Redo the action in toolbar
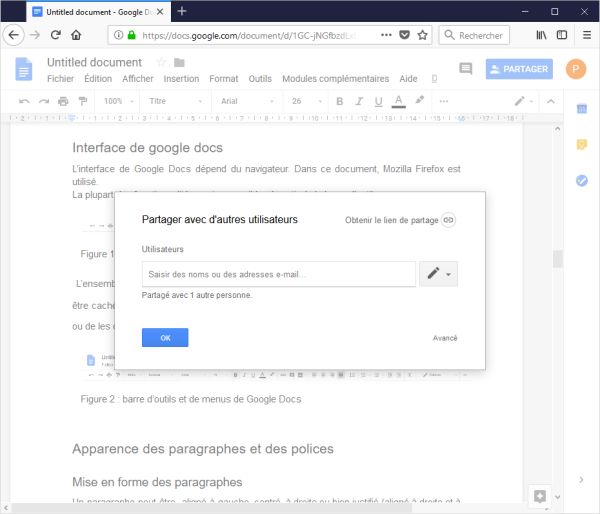The image size is (600, 514). point(44,101)
